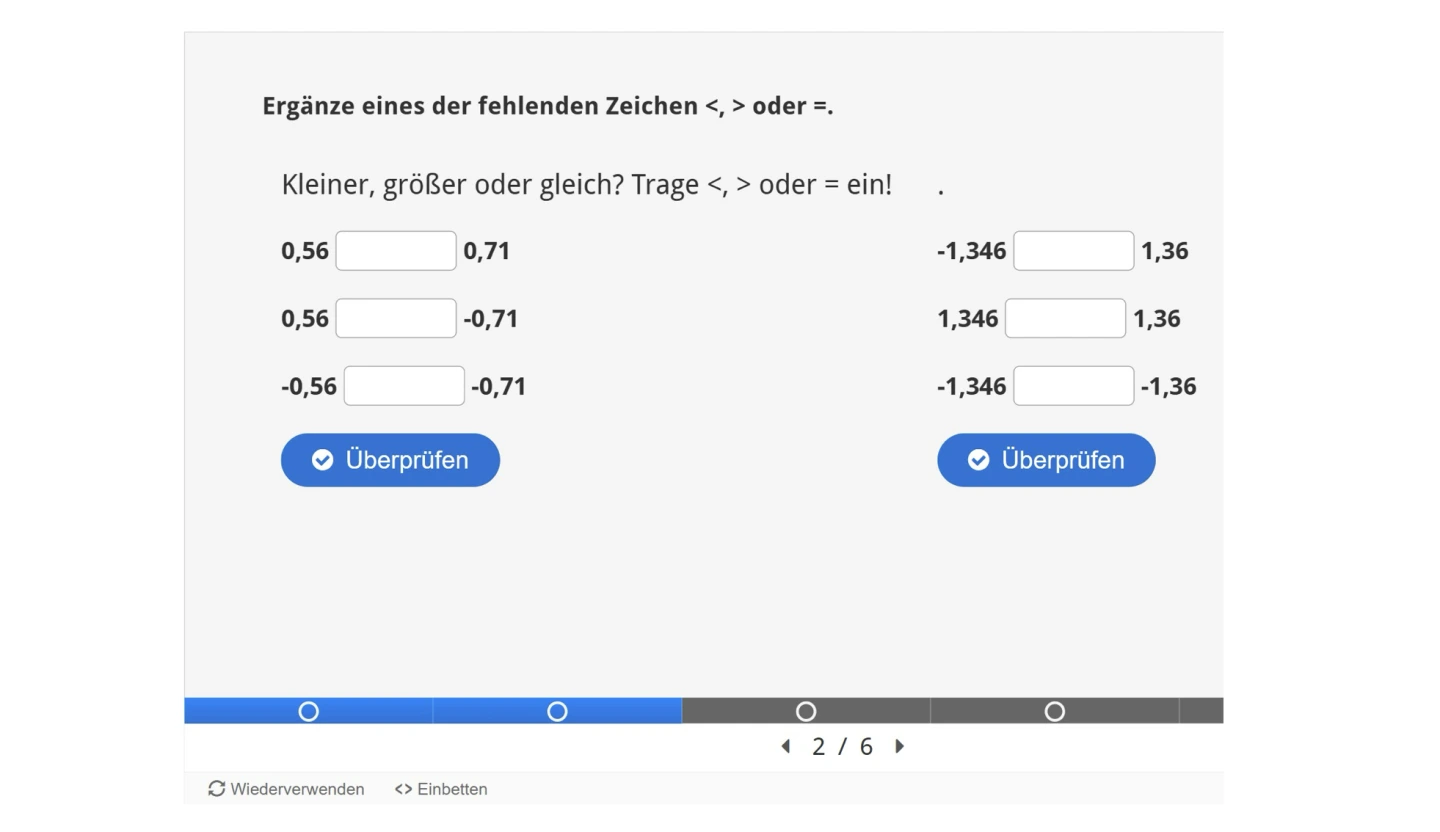Open the Einbetten link
1440x832 pixels.
[452, 789]
